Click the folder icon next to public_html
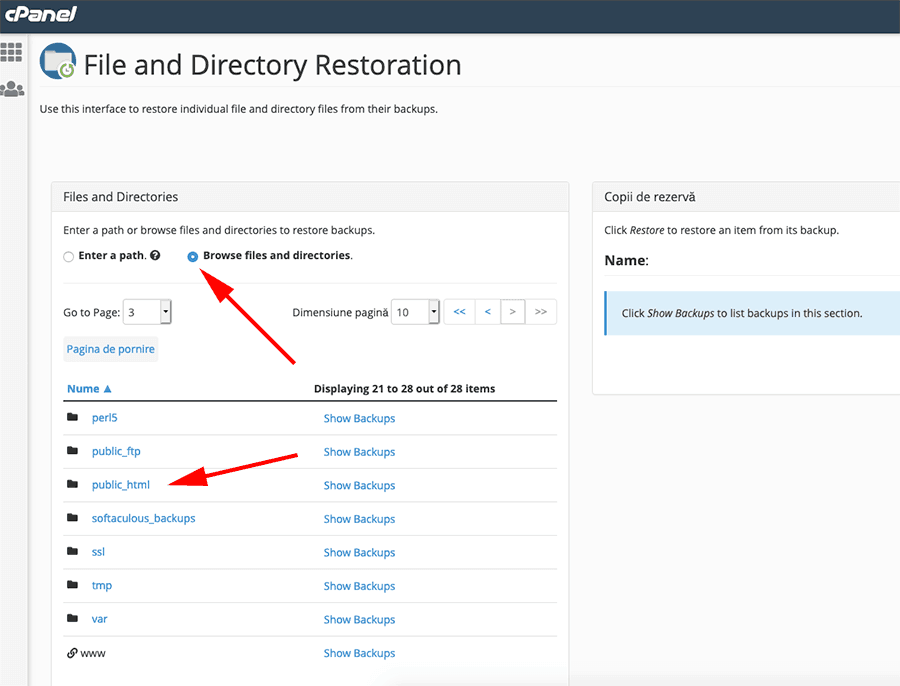This screenshot has width=900, height=686. coord(74,484)
